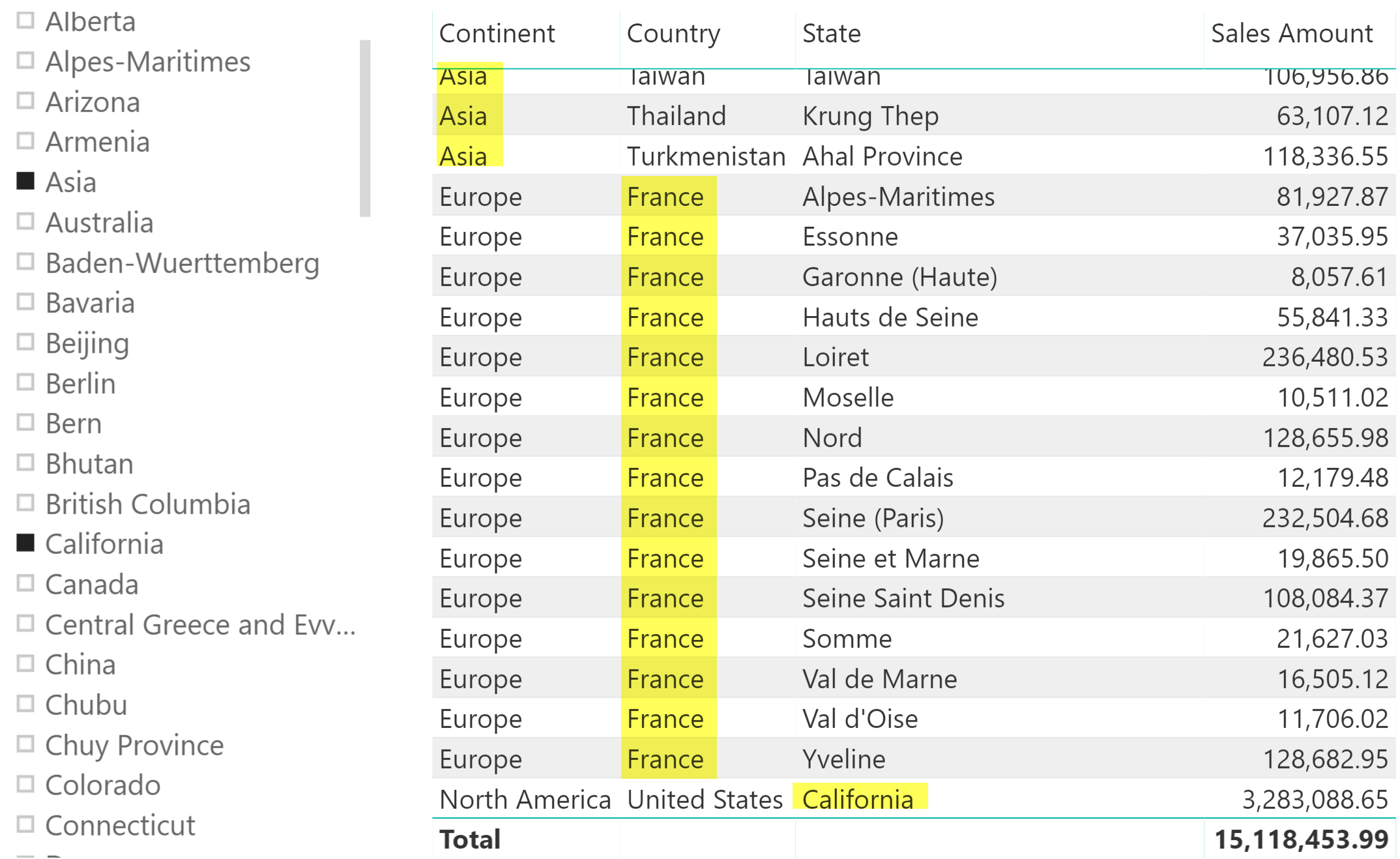Image resolution: width=1400 pixels, height=859 pixels.
Task: Enable the Canada checkbox
Action: (25, 584)
